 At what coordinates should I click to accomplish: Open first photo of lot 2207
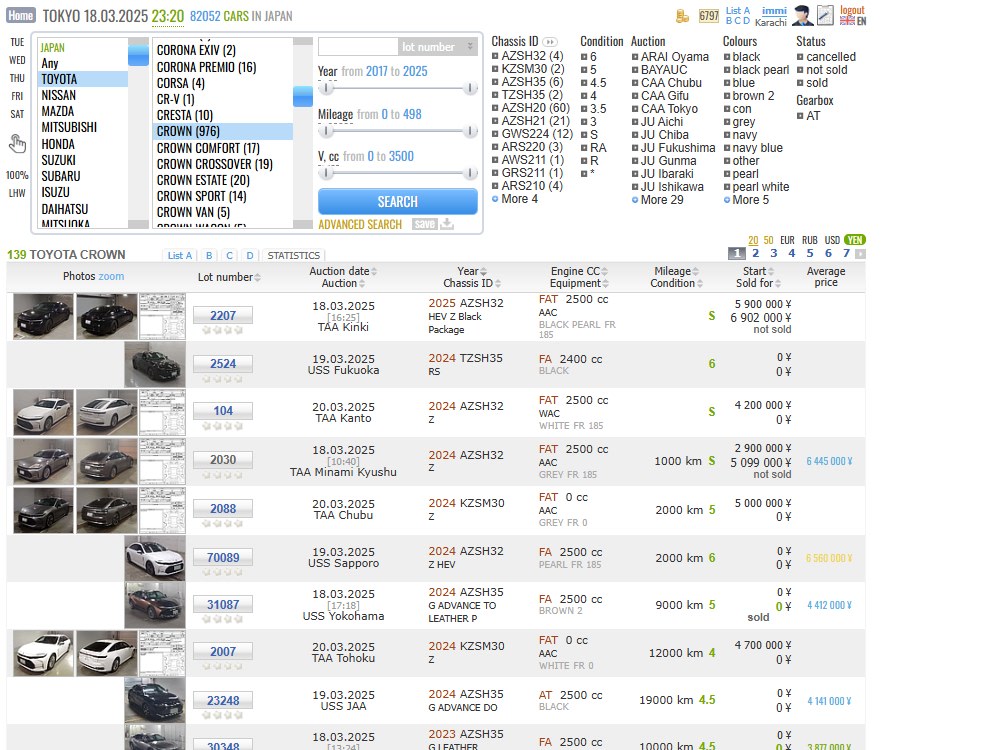[x=43, y=316]
